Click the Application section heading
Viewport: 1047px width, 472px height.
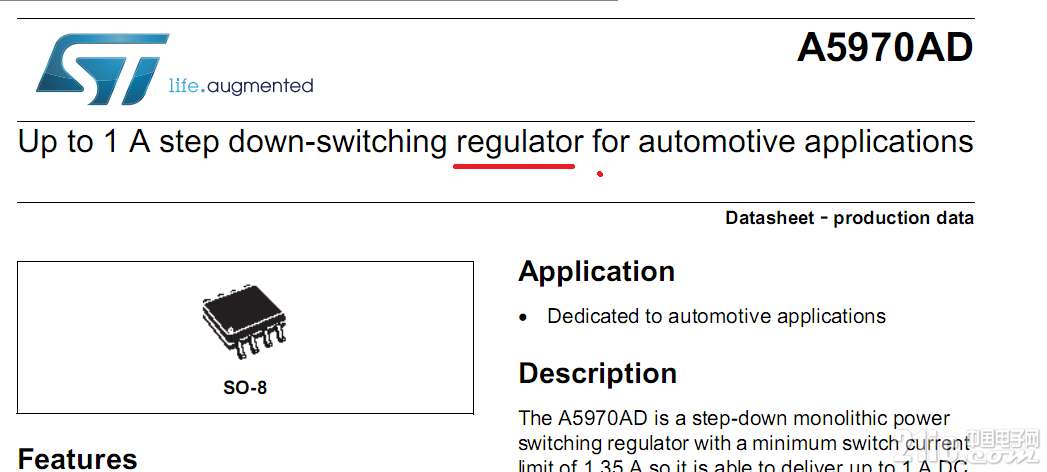[x=596, y=272]
